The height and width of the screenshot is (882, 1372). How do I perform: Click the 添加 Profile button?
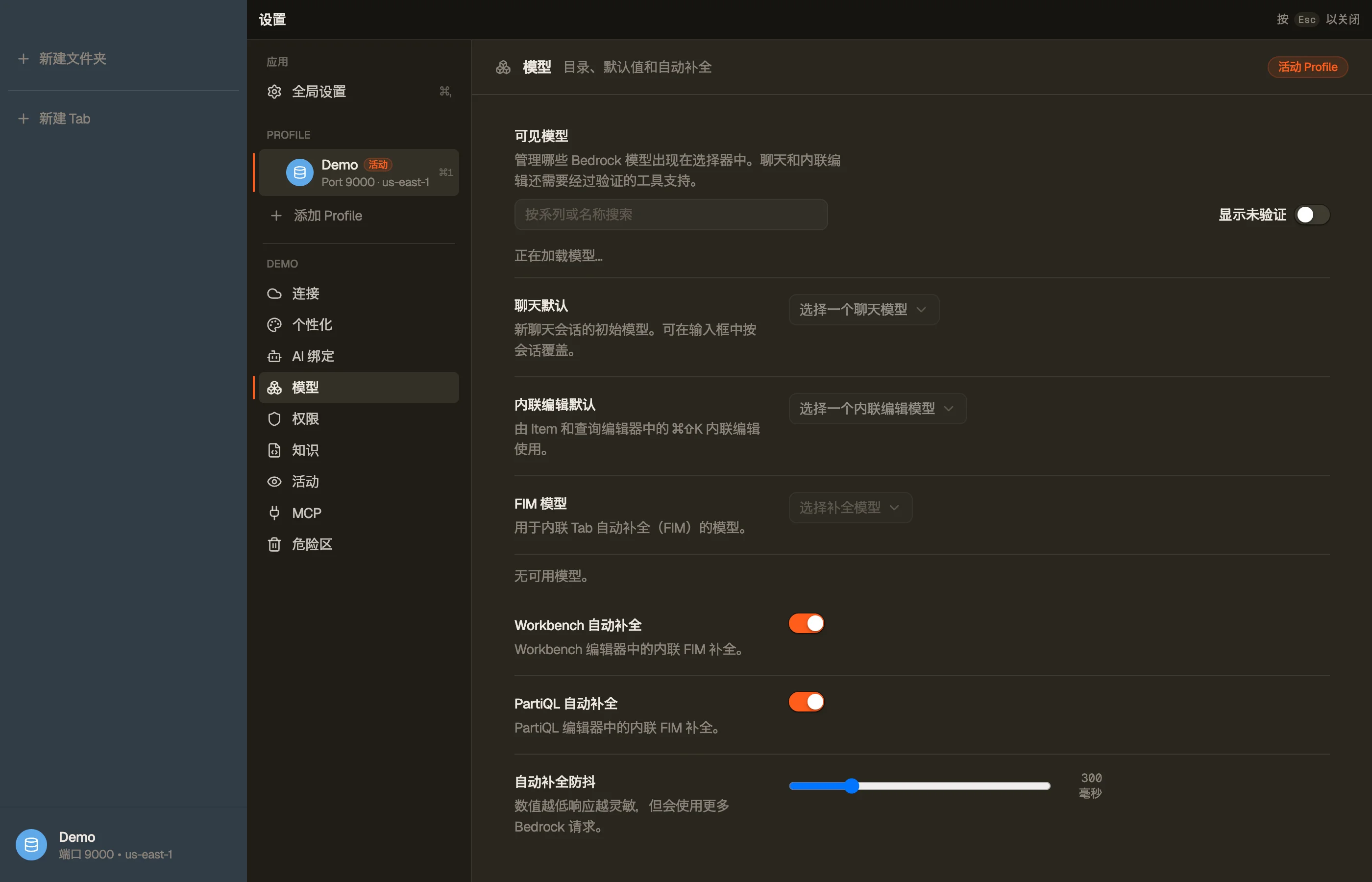[359, 216]
